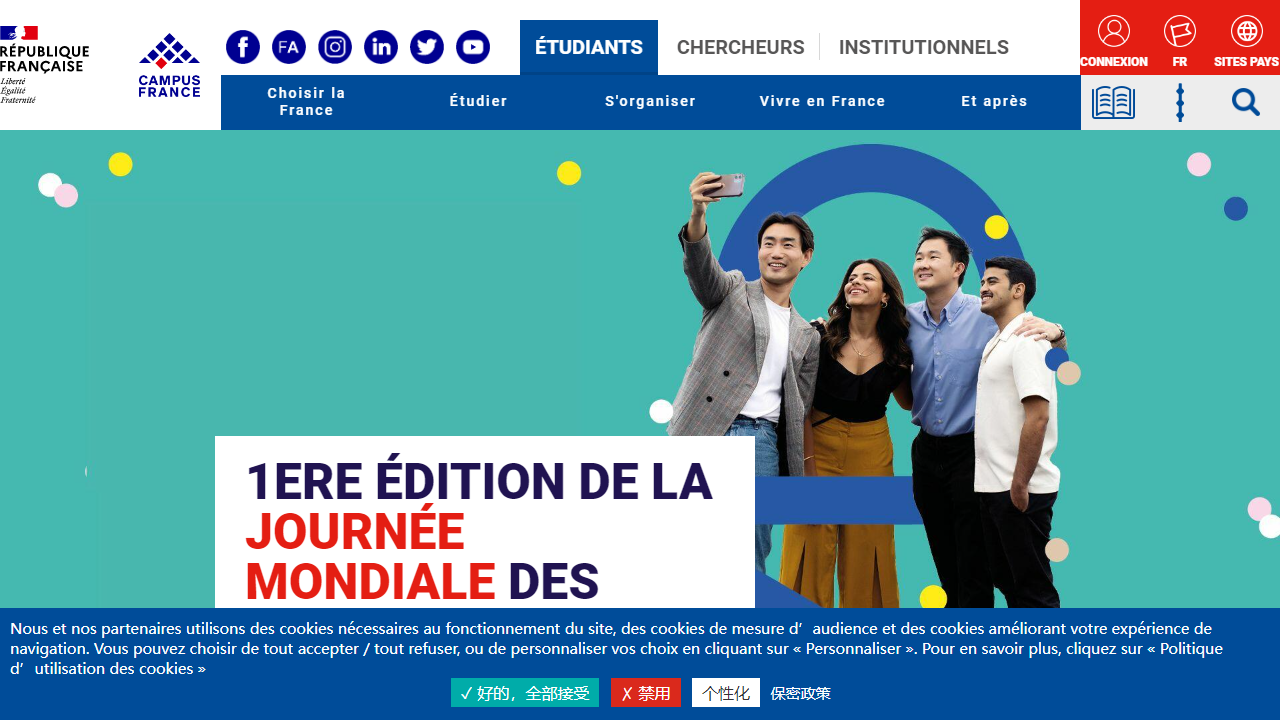Viewport: 1280px width, 720px height.
Task: Accept all cookies with green button
Action: pyautogui.click(x=525, y=693)
